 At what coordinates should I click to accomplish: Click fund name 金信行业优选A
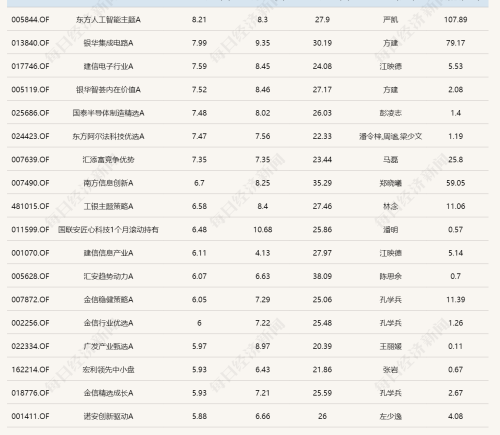tap(108, 323)
